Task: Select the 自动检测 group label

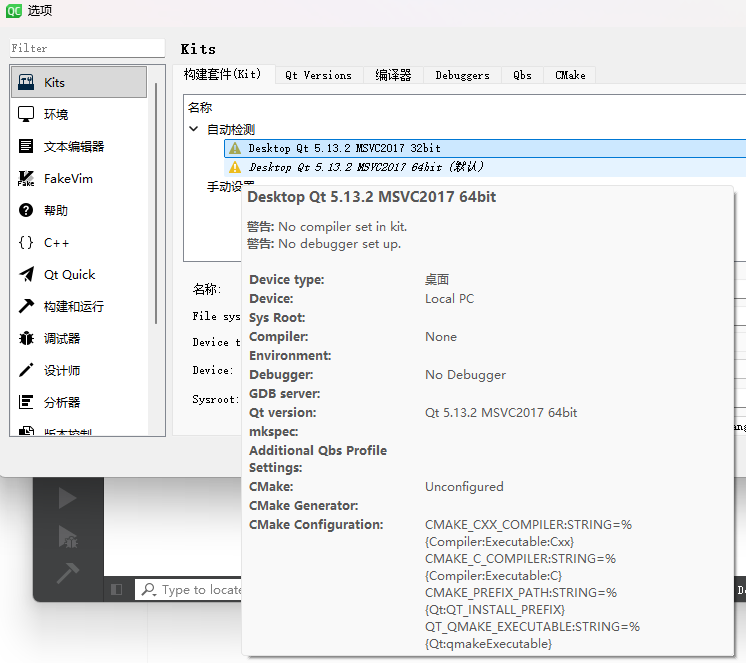Action: point(231,129)
